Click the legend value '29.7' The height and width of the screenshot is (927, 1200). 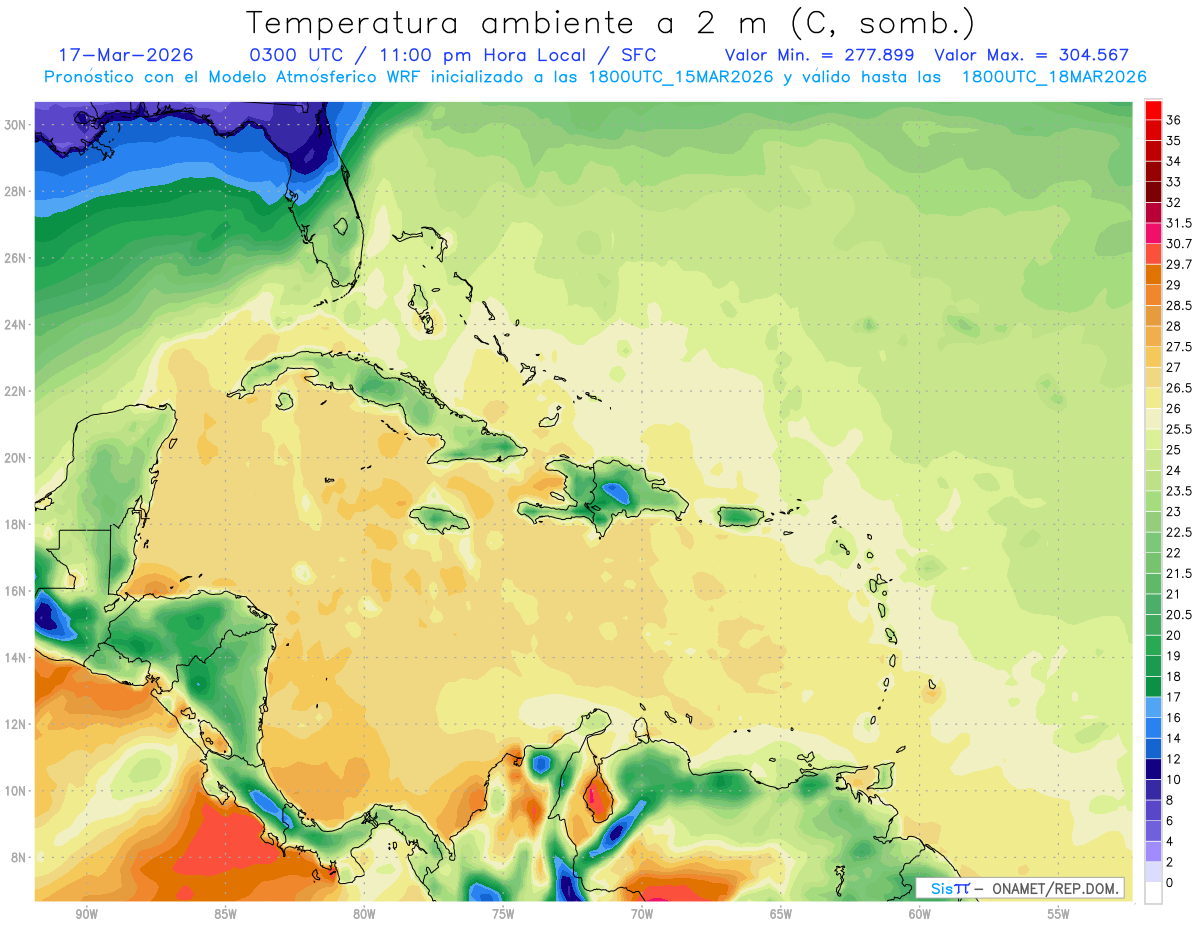tap(1179, 264)
